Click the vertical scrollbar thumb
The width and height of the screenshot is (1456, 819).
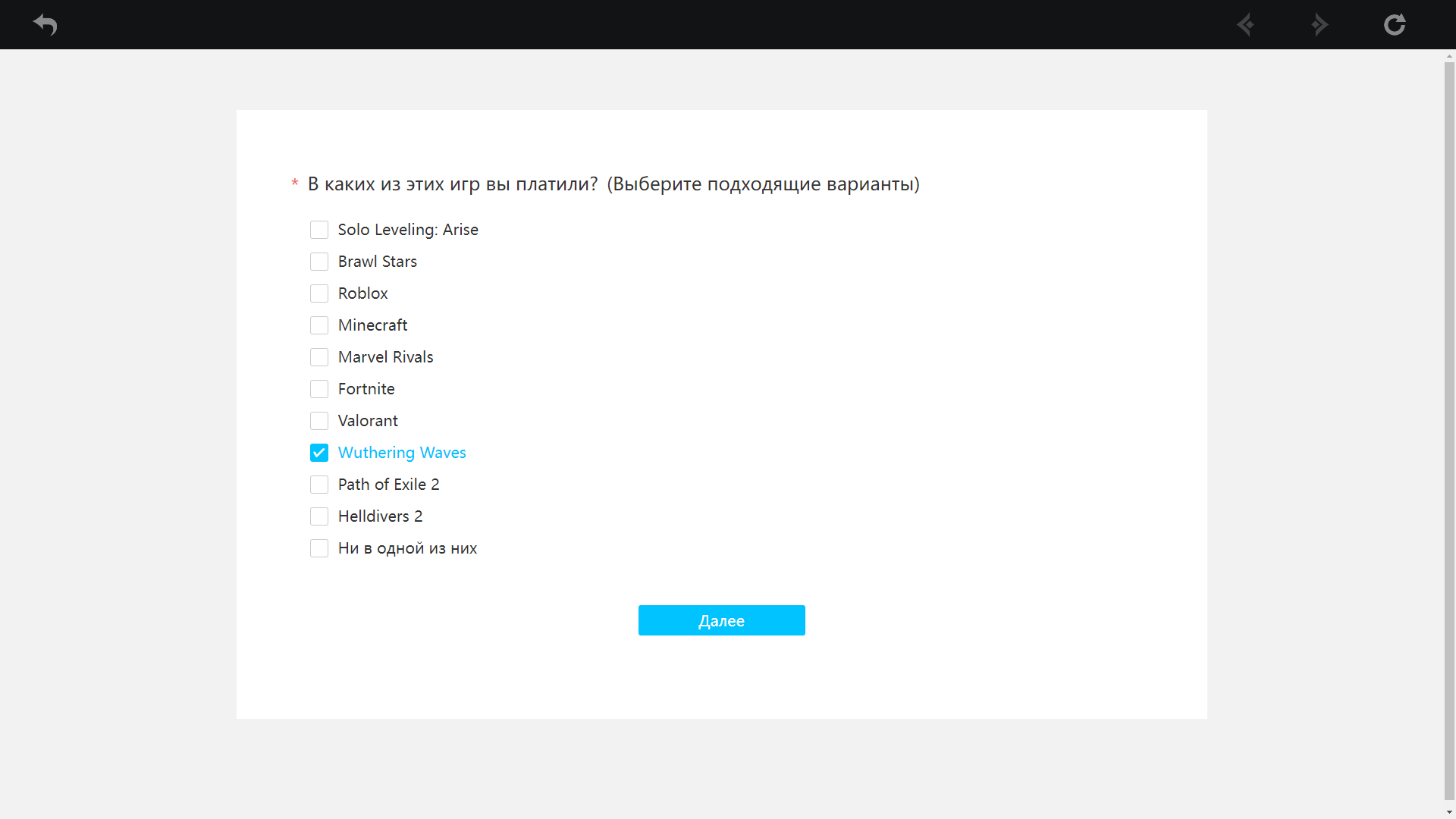pos(1449,431)
